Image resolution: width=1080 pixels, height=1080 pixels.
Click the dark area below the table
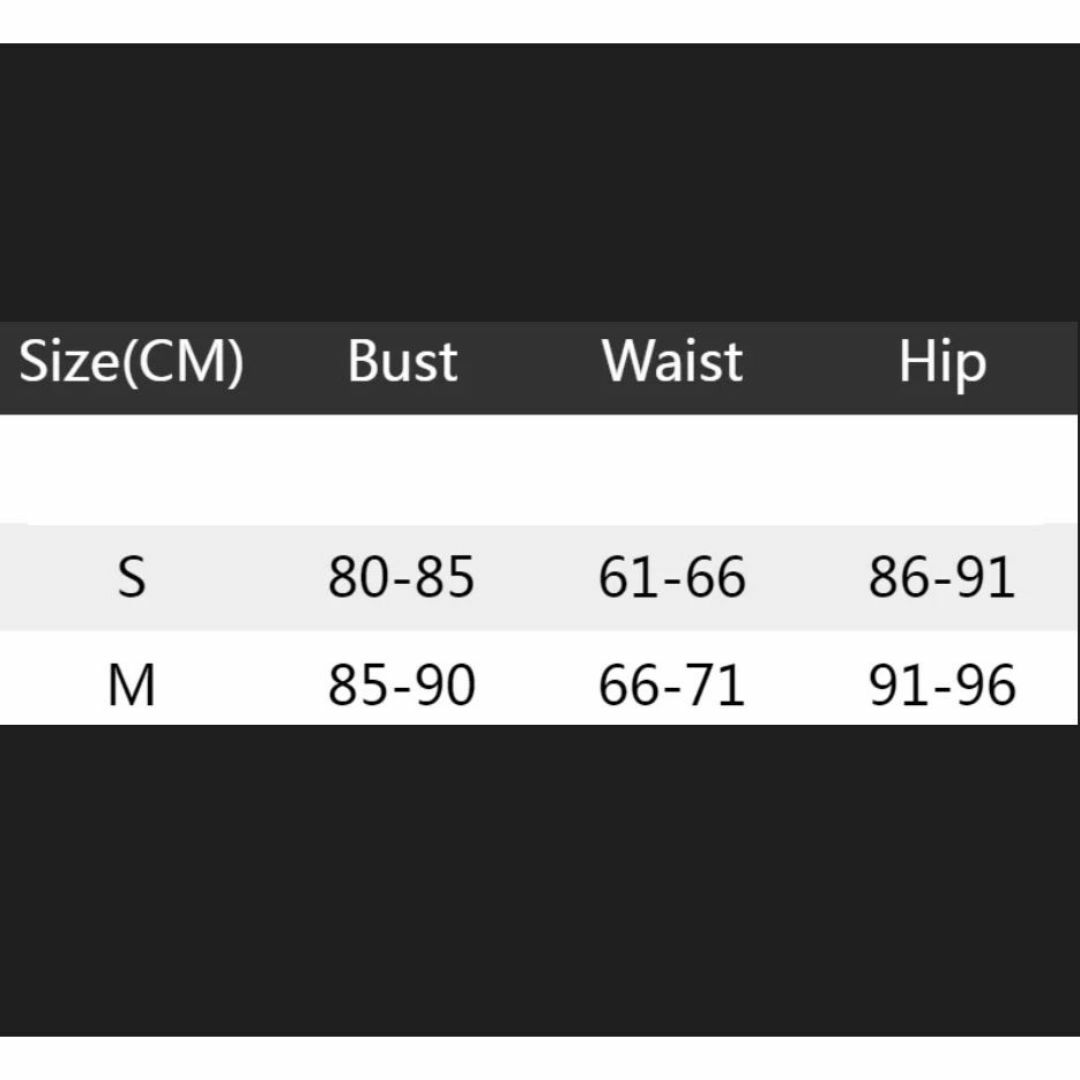pos(540,880)
